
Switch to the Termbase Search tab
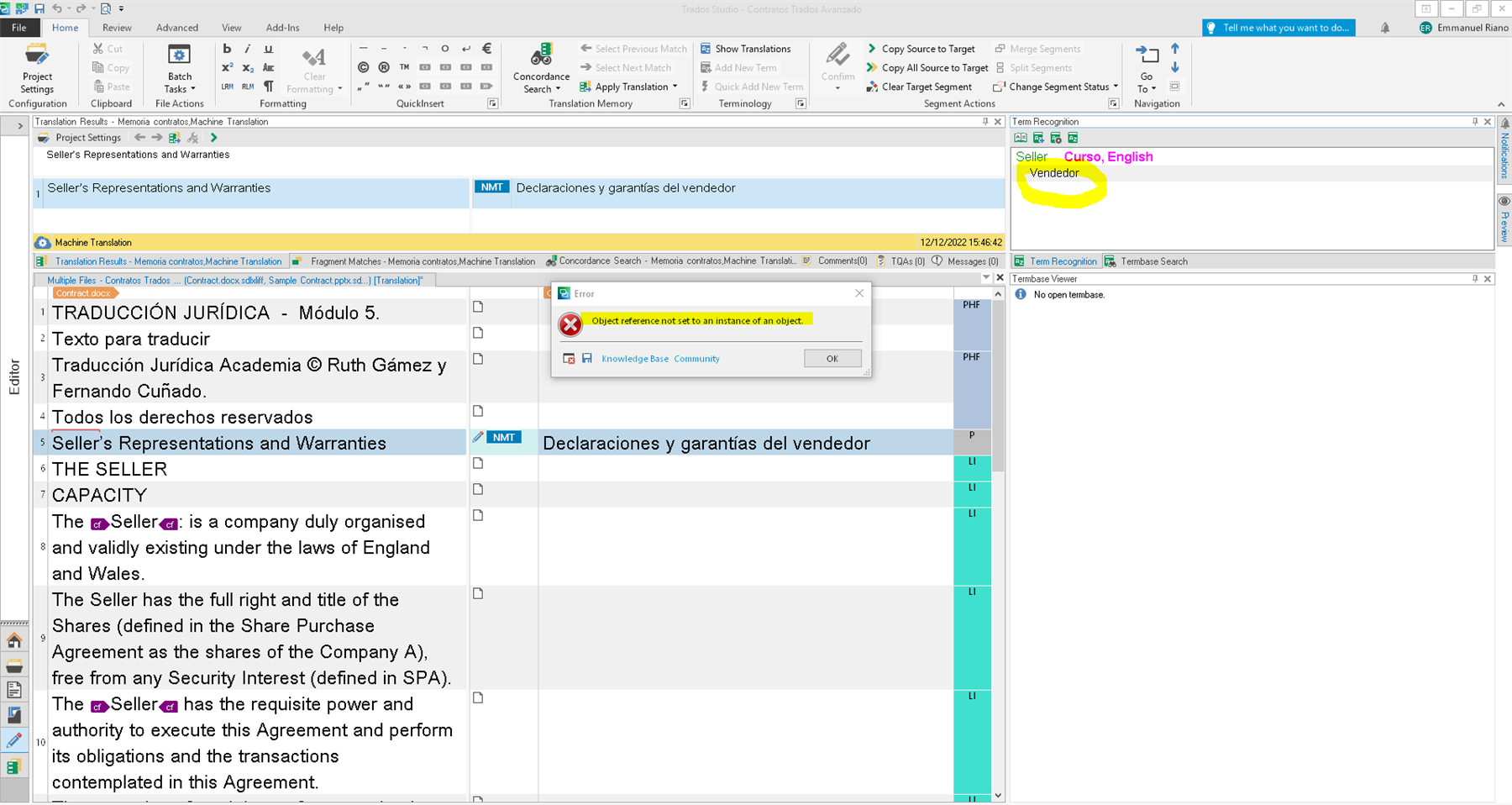click(x=1146, y=261)
